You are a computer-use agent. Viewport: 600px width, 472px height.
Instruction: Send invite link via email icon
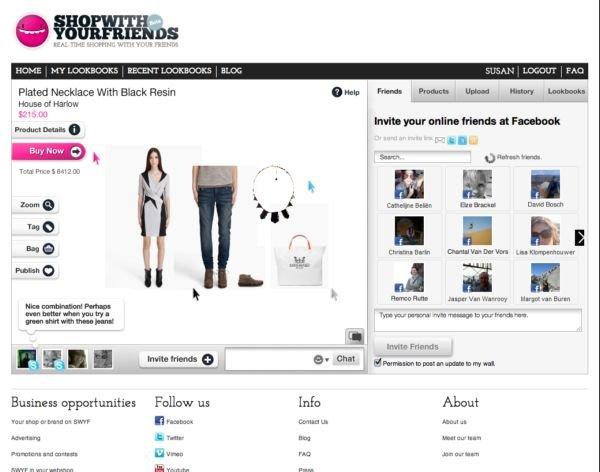(x=440, y=140)
